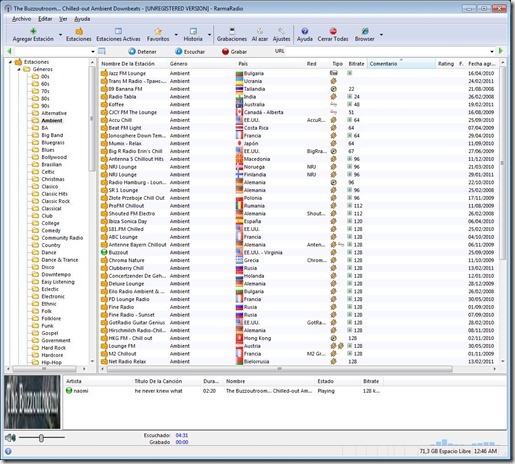The image size is (515, 464).
Task: Click the song title he never knew what
Action: (159, 391)
